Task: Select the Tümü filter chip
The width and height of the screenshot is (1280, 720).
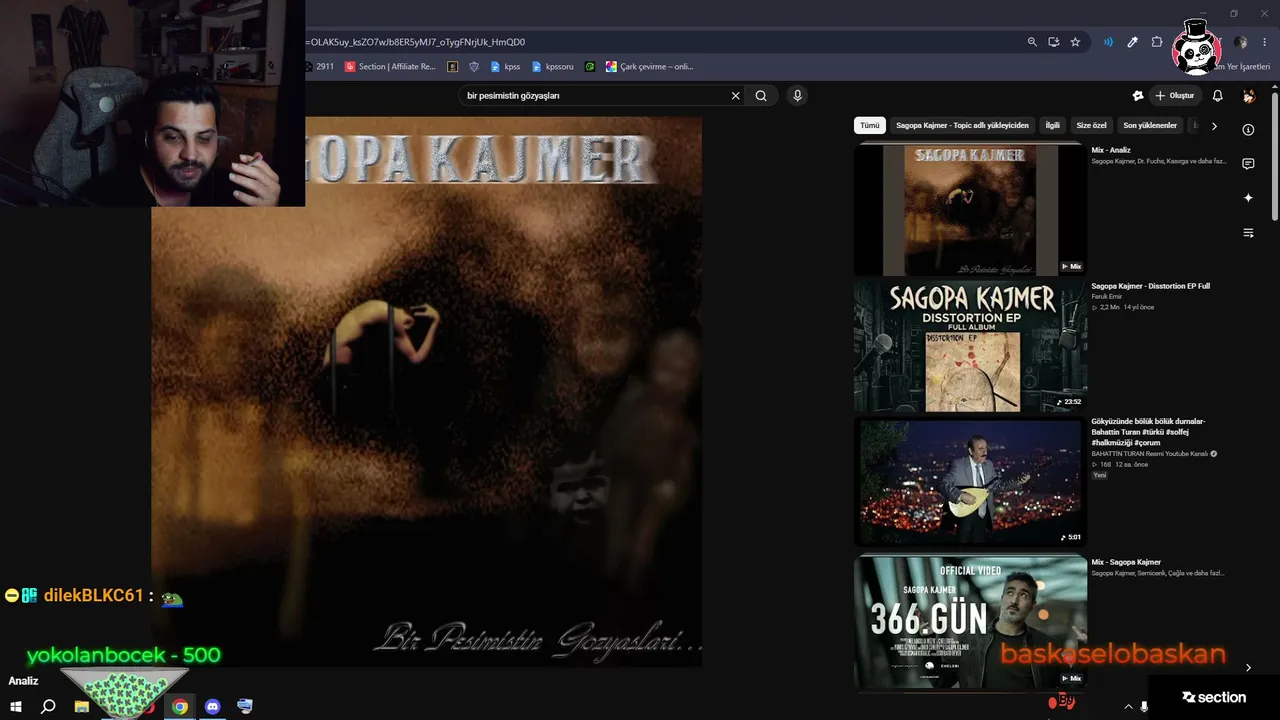Action: (870, 125)
